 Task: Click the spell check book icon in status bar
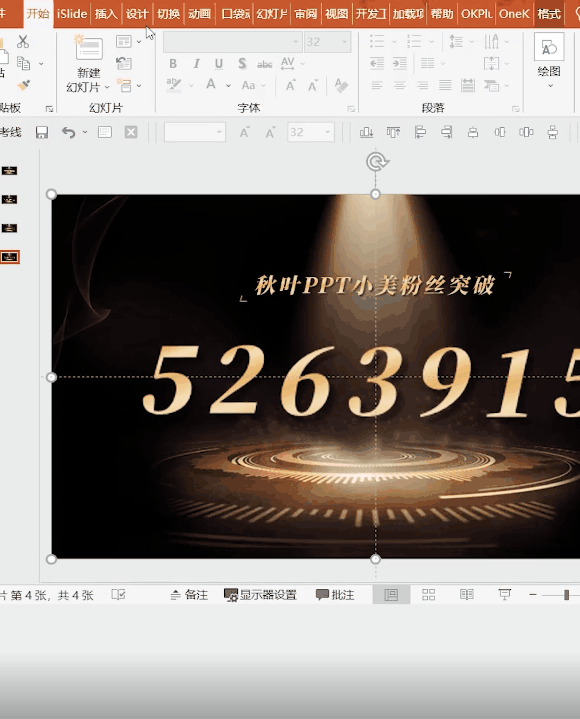click(x=118, y=595)
